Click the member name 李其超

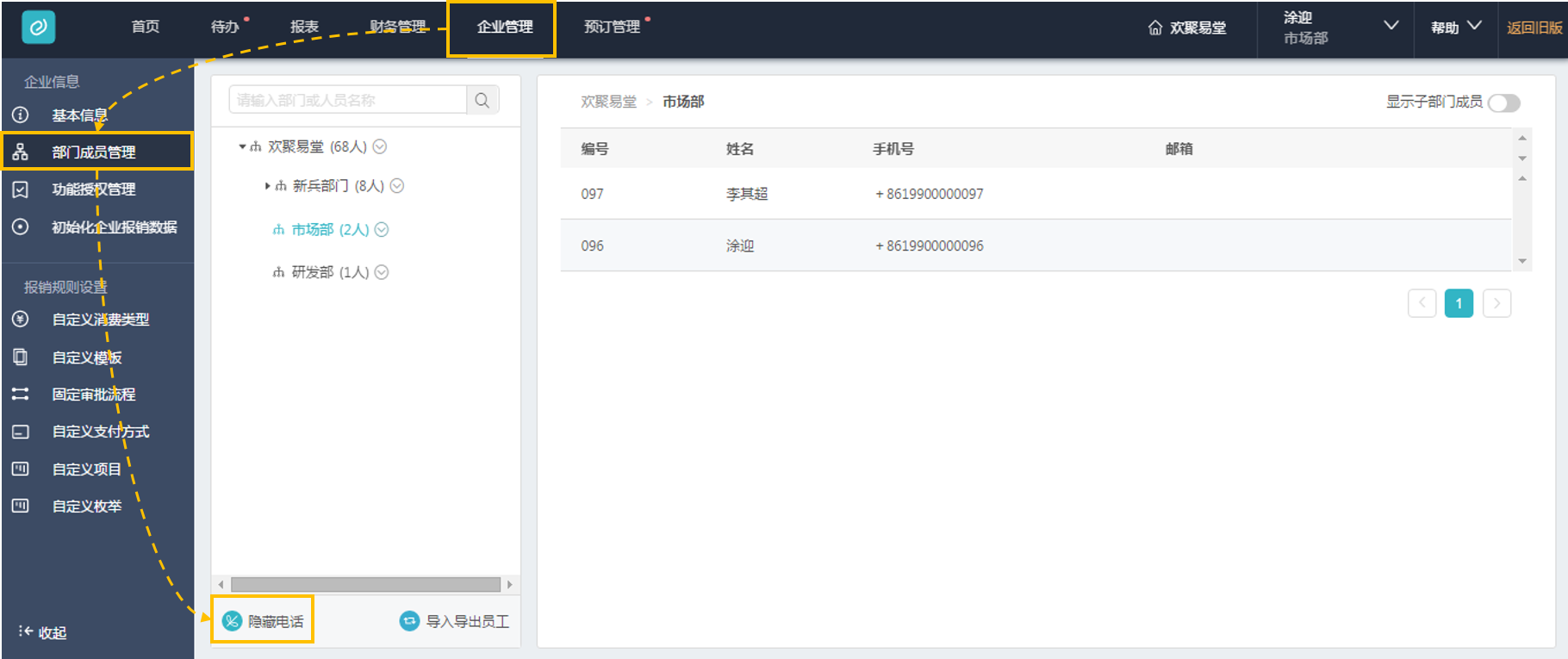click(747, 194)
